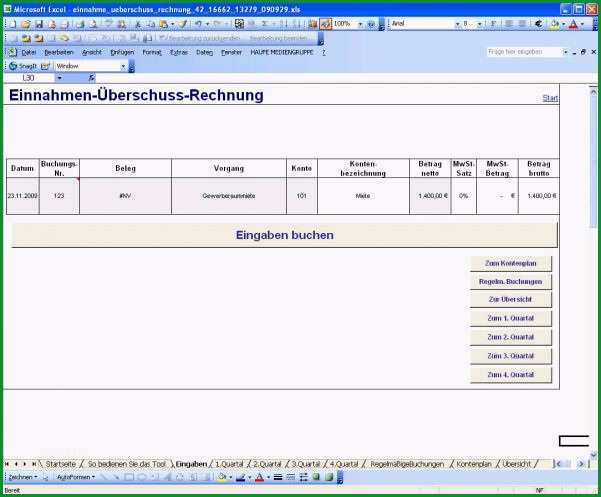This screenshot has height=497, width=601.
Task: Click fill color bucket in drawing toolbar
Action: pos(222,477)
